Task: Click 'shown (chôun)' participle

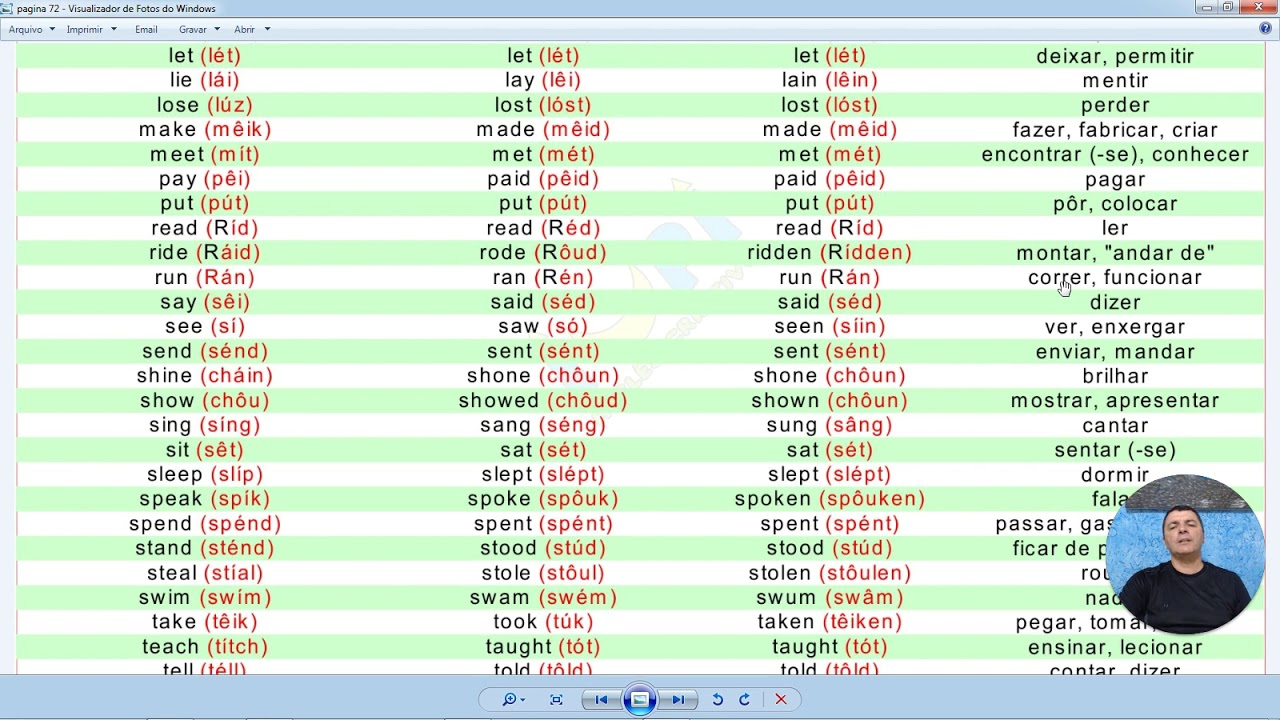Action: pos(830,401)
